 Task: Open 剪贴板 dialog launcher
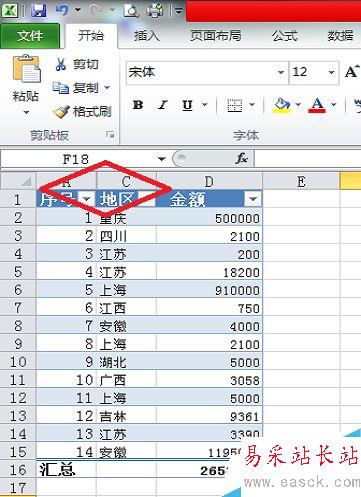point(110,135)
